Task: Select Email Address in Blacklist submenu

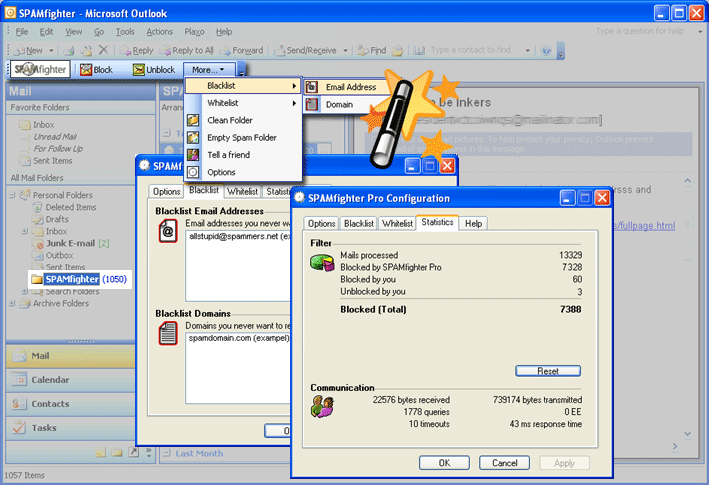Action: (347, 87)
